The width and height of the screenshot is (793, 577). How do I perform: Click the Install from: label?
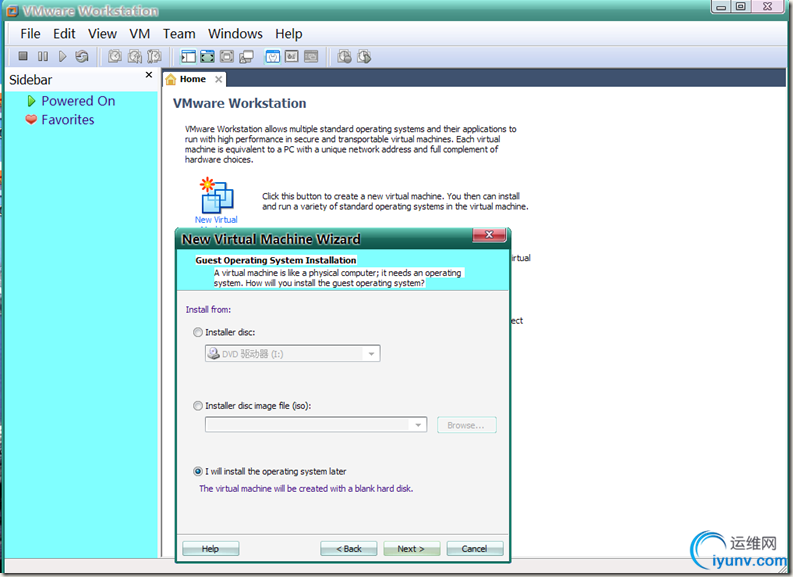click(x=208, y=309)
